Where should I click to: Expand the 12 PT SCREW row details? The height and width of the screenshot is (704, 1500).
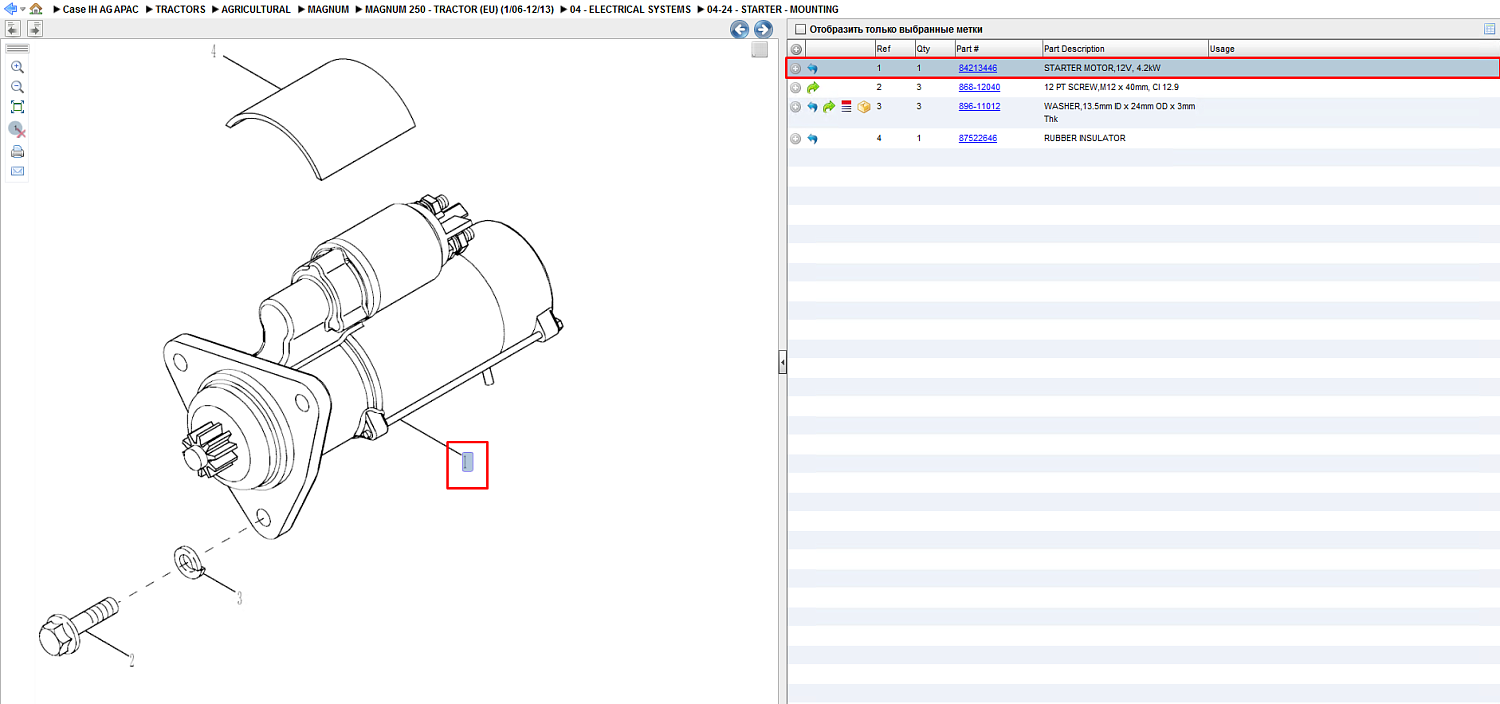tap(796, 88)
